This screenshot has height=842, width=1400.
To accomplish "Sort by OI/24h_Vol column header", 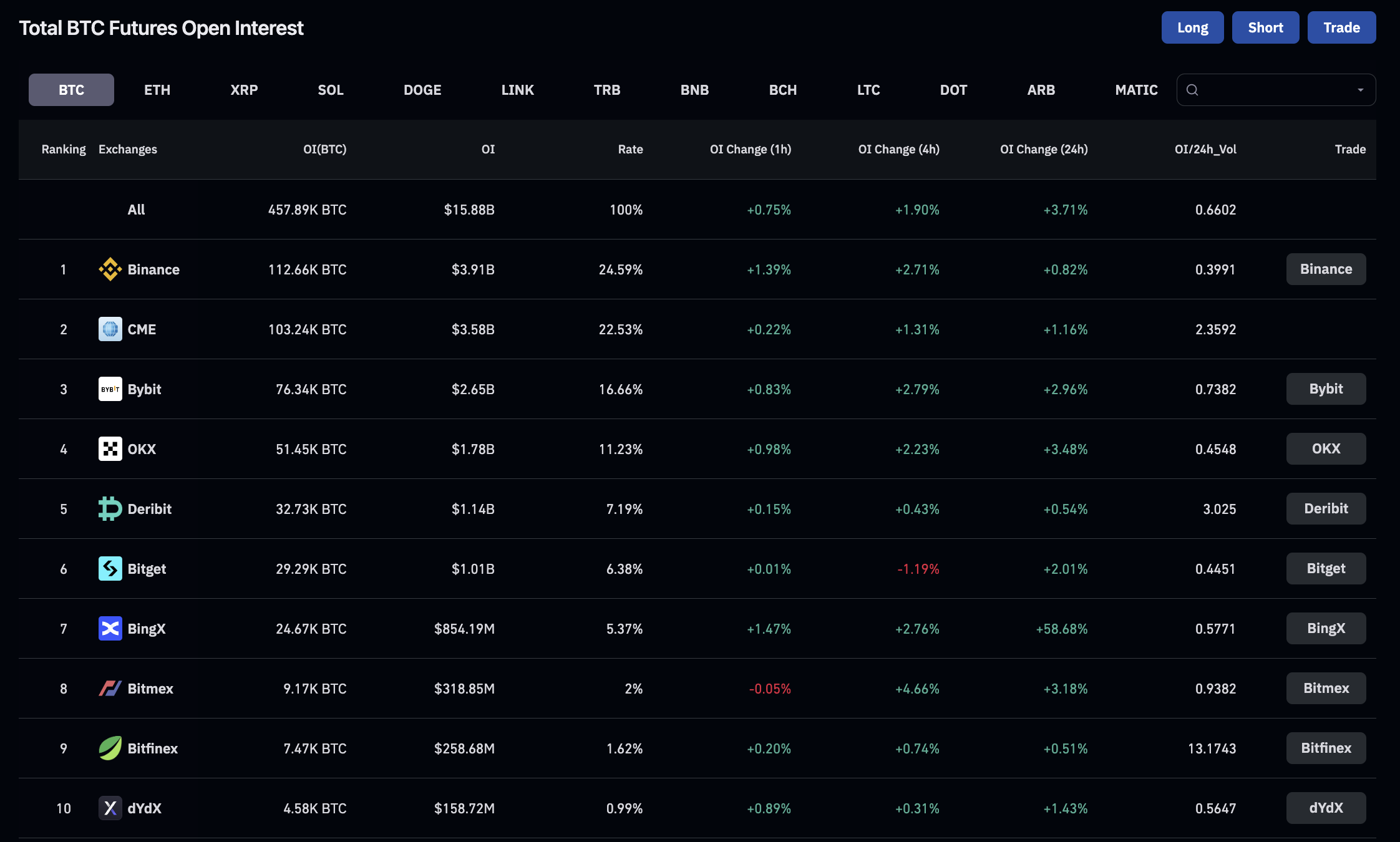I will point(1205,149).
